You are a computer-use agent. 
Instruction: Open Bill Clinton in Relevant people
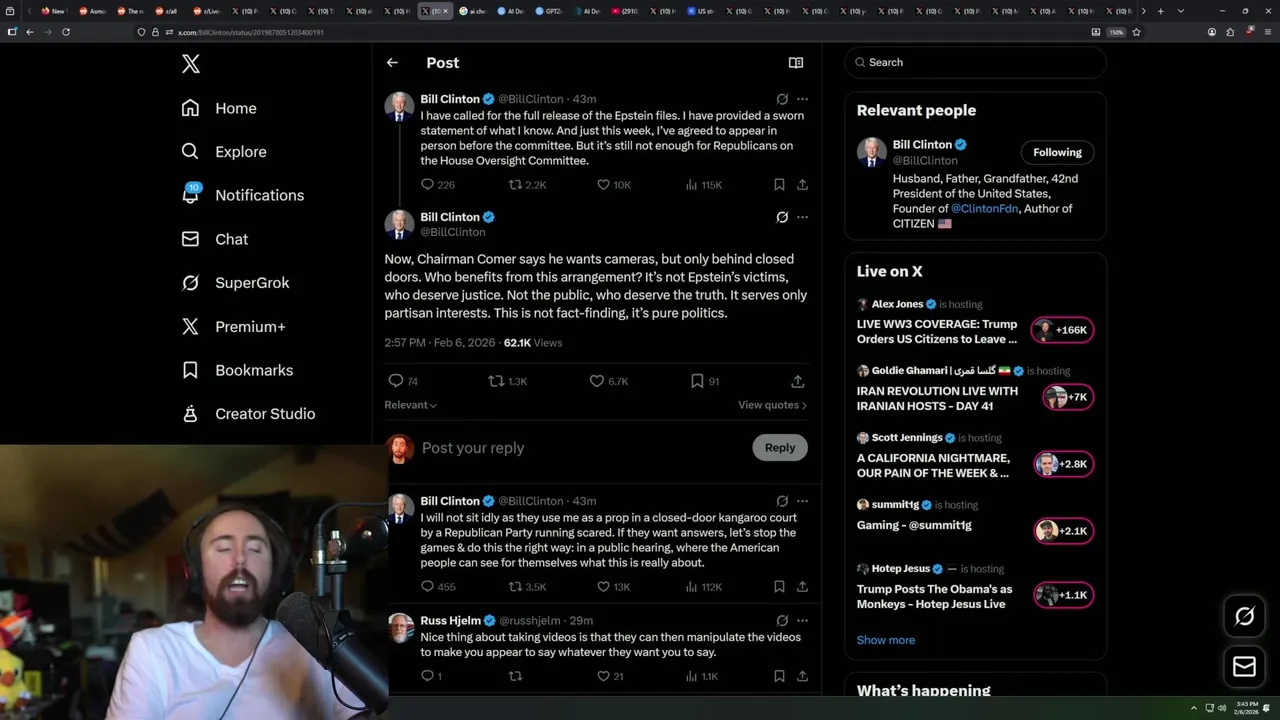coord(922,145)
